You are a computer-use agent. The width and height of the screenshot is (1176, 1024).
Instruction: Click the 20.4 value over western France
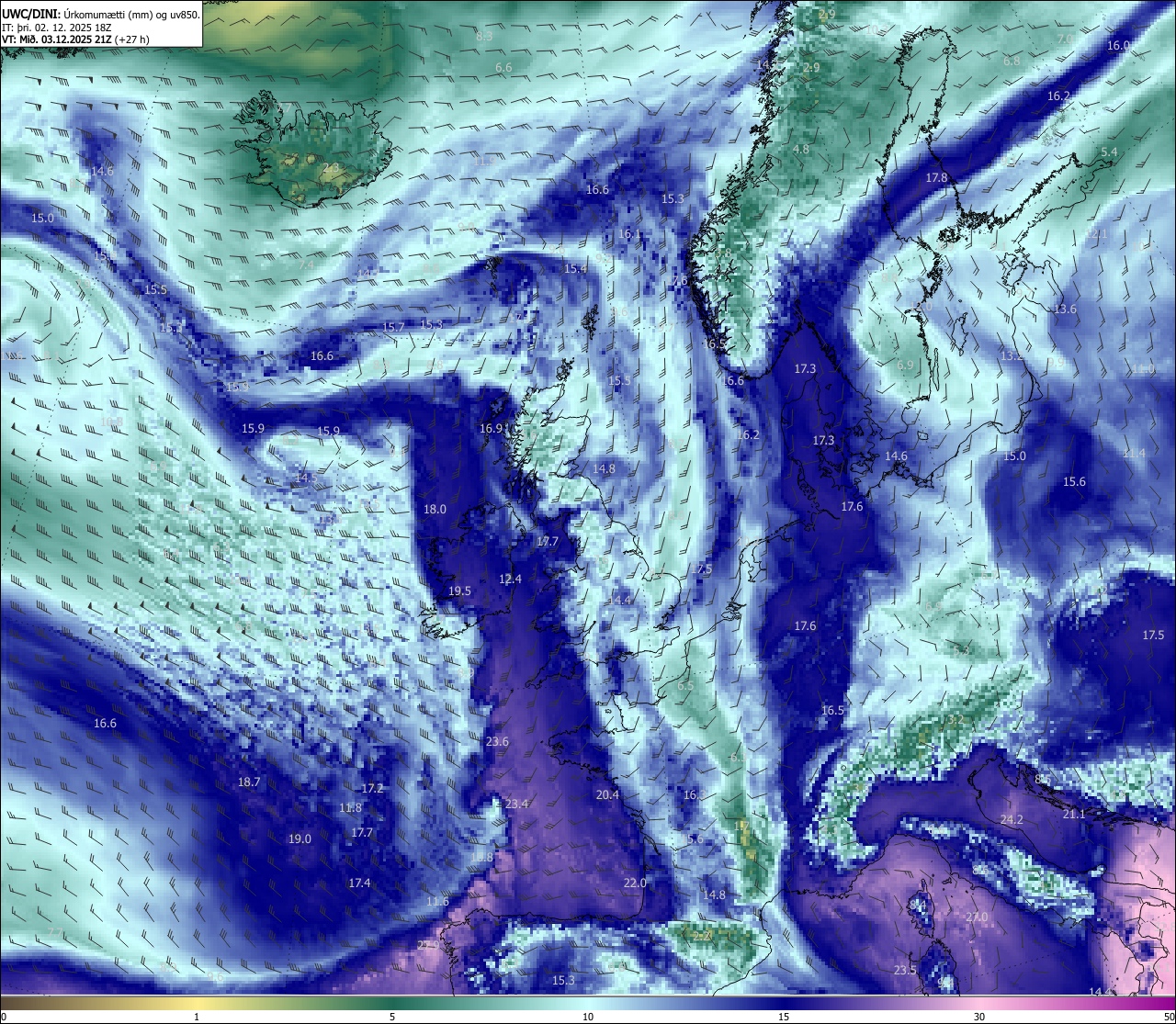click(607, 795)
